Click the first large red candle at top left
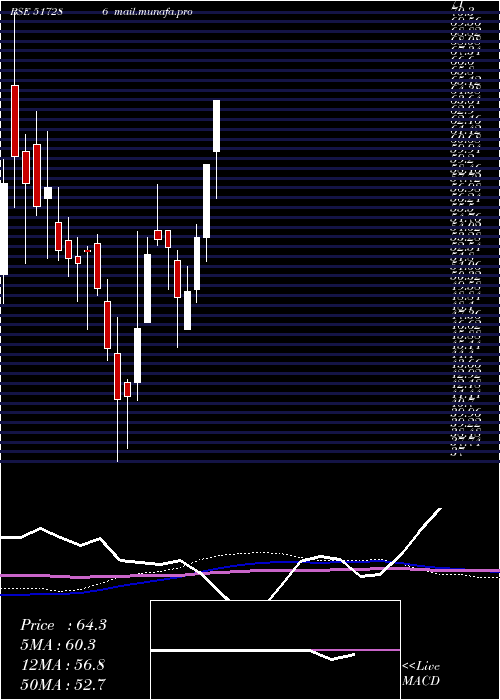500x700 pixels. click(15, 121)
